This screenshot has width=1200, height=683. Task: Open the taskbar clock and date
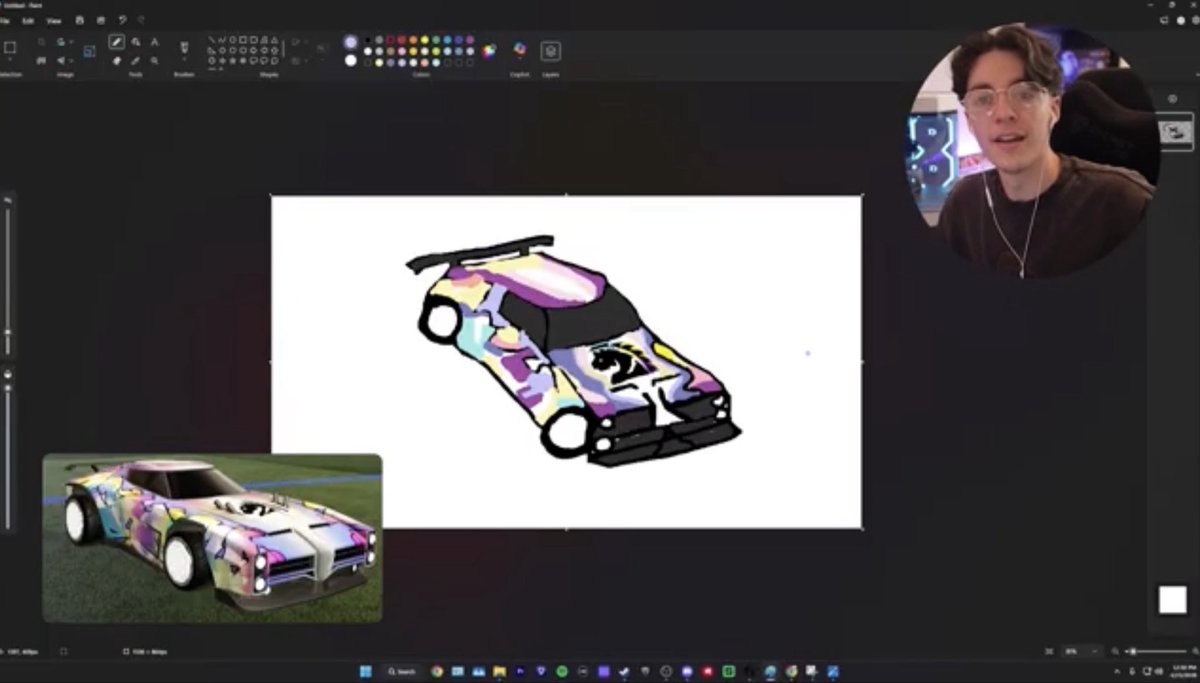click(x=1183, y=671)
